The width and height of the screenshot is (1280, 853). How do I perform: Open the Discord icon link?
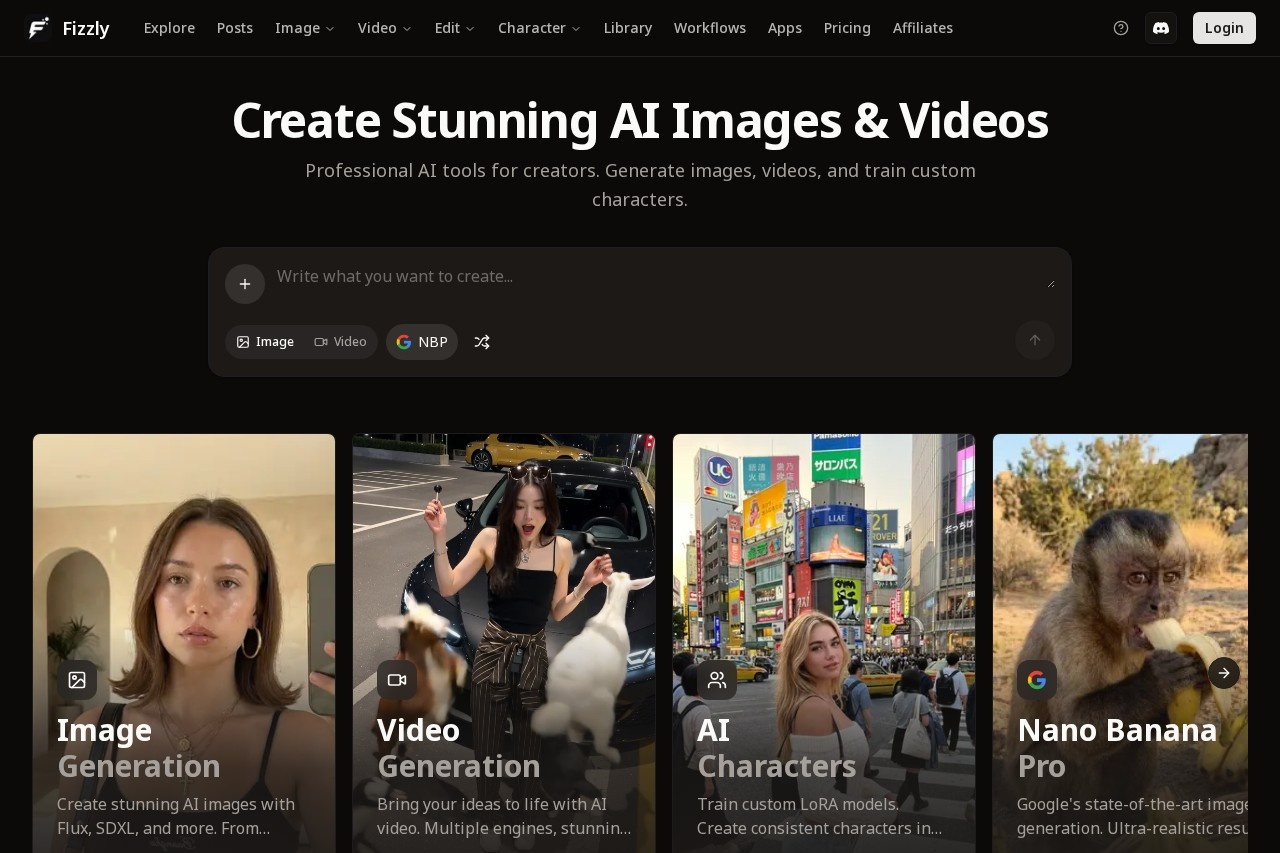point(1161,28)
